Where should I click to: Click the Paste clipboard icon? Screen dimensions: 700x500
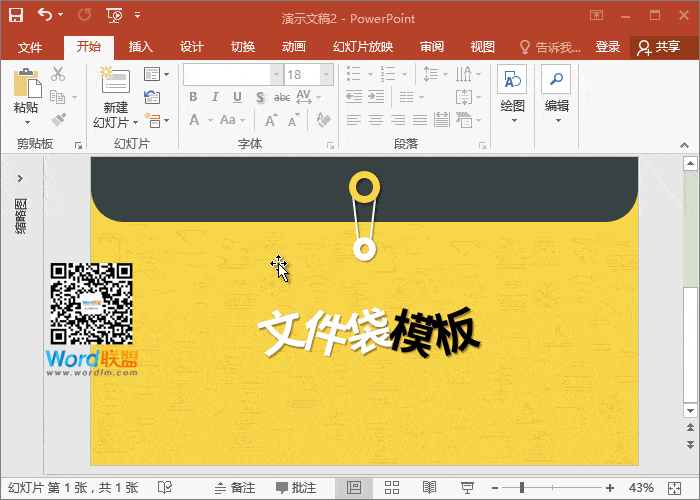coord(26,85)
